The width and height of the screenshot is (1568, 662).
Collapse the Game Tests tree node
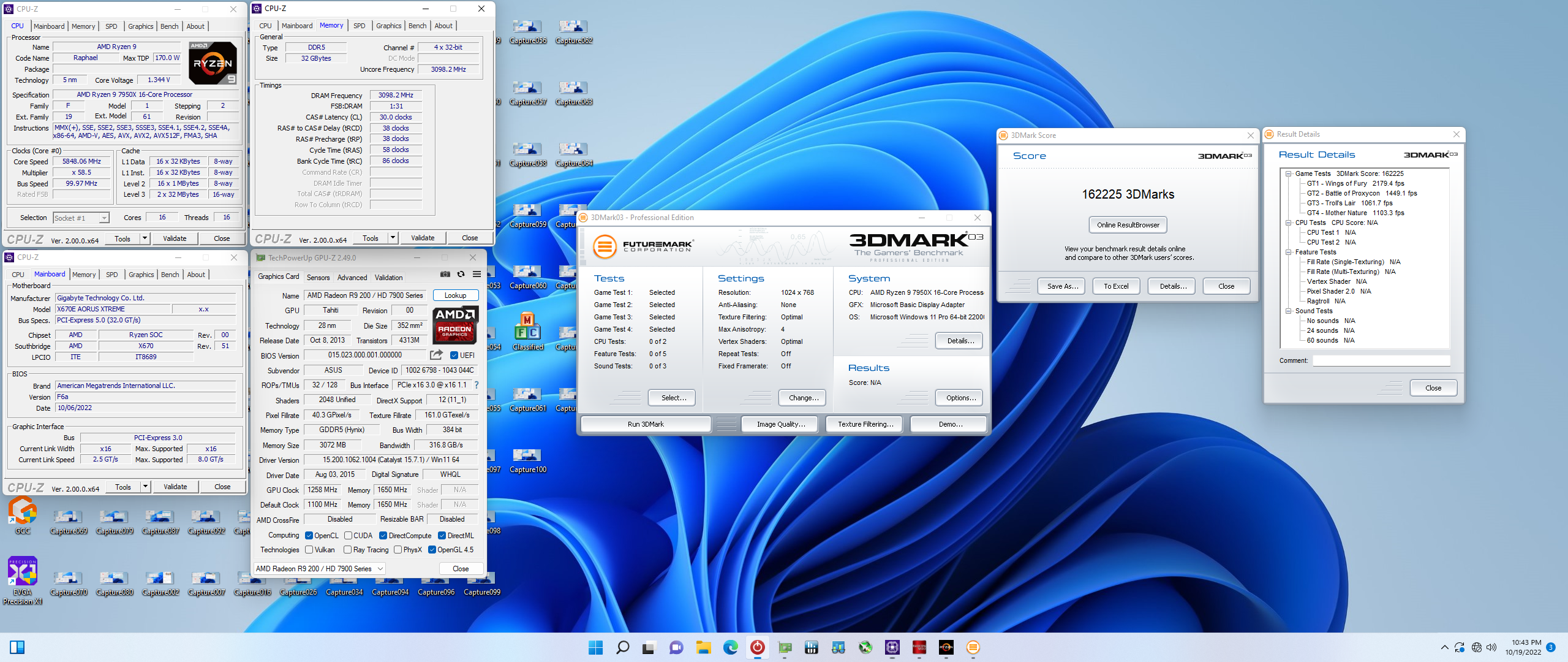(1289, 174)
